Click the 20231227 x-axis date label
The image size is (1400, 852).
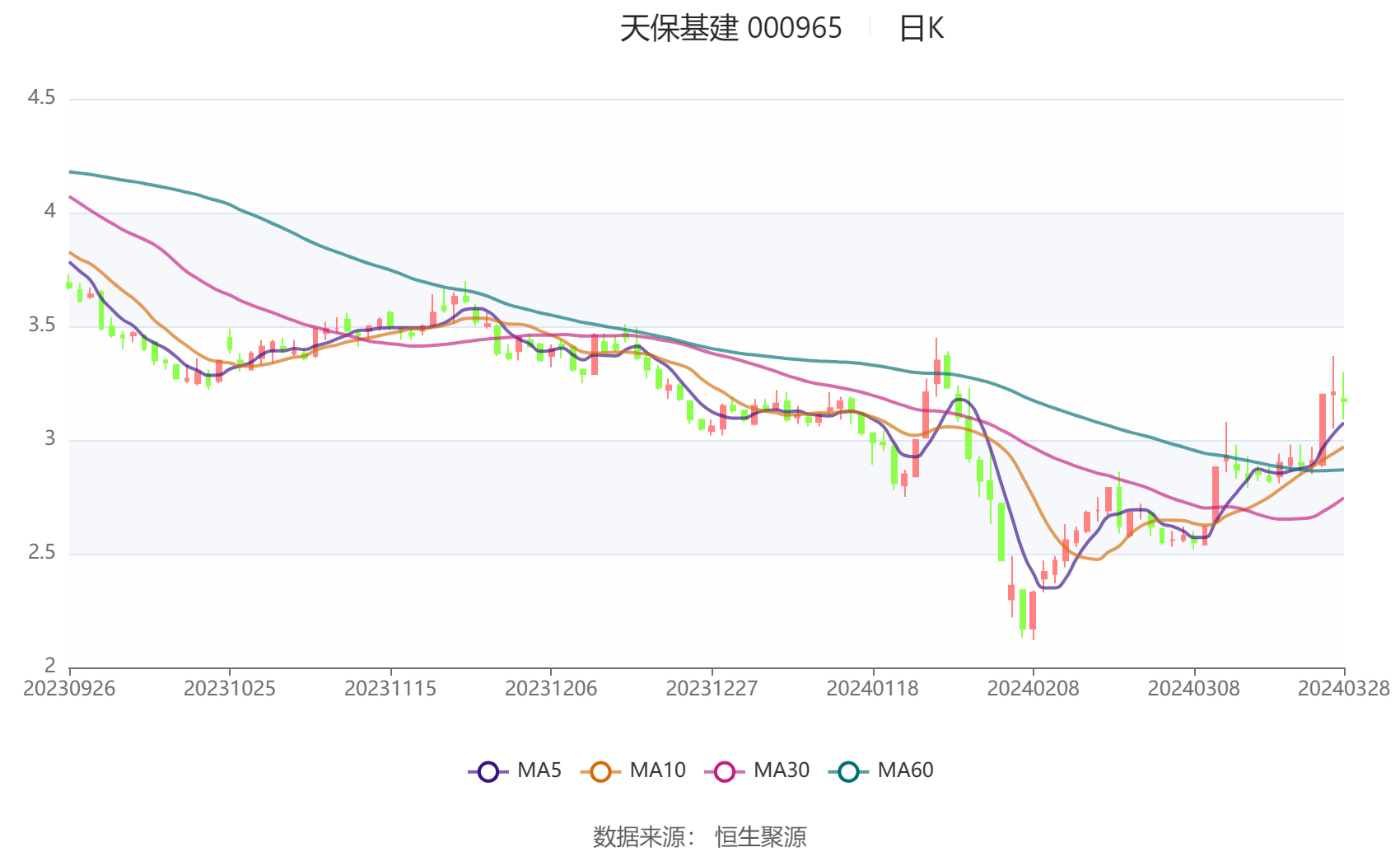[x=712, y=689]
